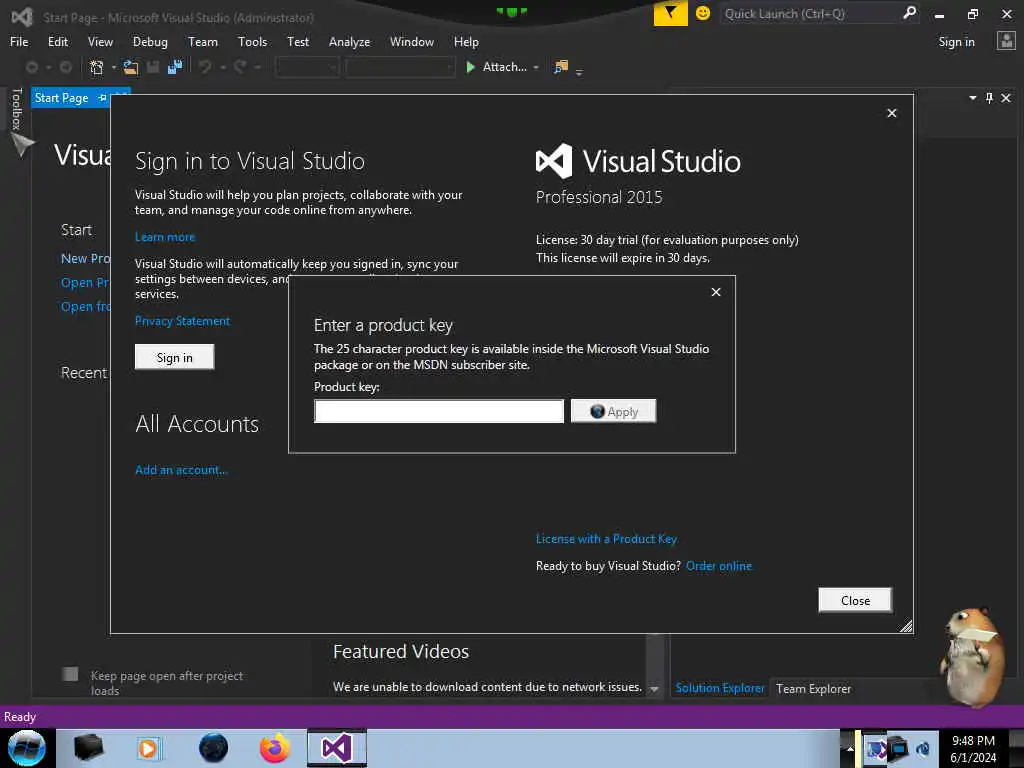Show hidden tray icons arrow
This screenshot has width=1024, height=768.
coord(850,748)
